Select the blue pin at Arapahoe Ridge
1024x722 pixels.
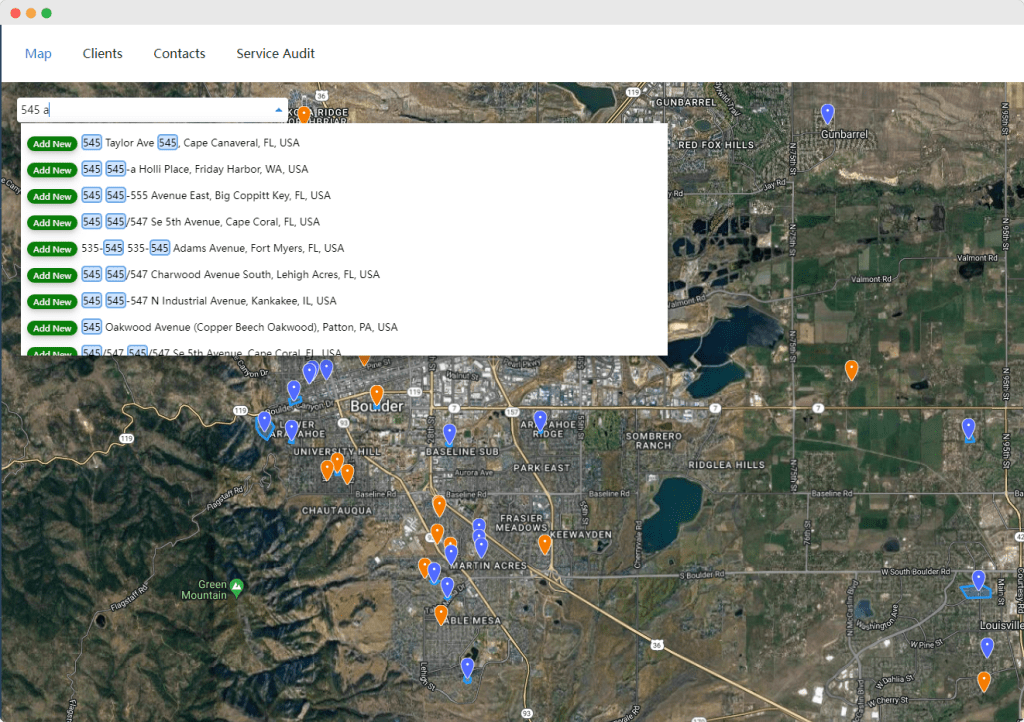(541, 421)
